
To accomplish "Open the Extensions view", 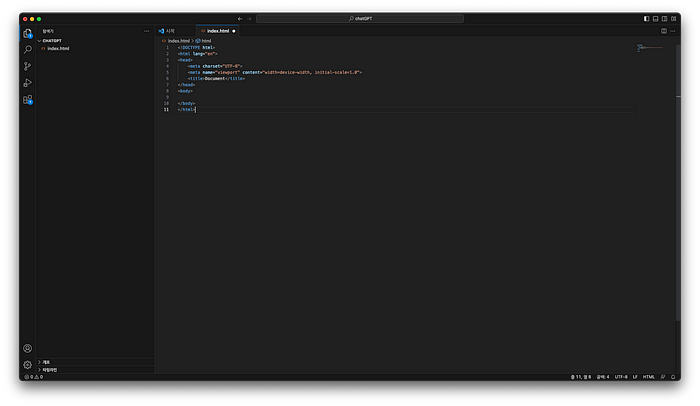I will [x=28, y=100].
